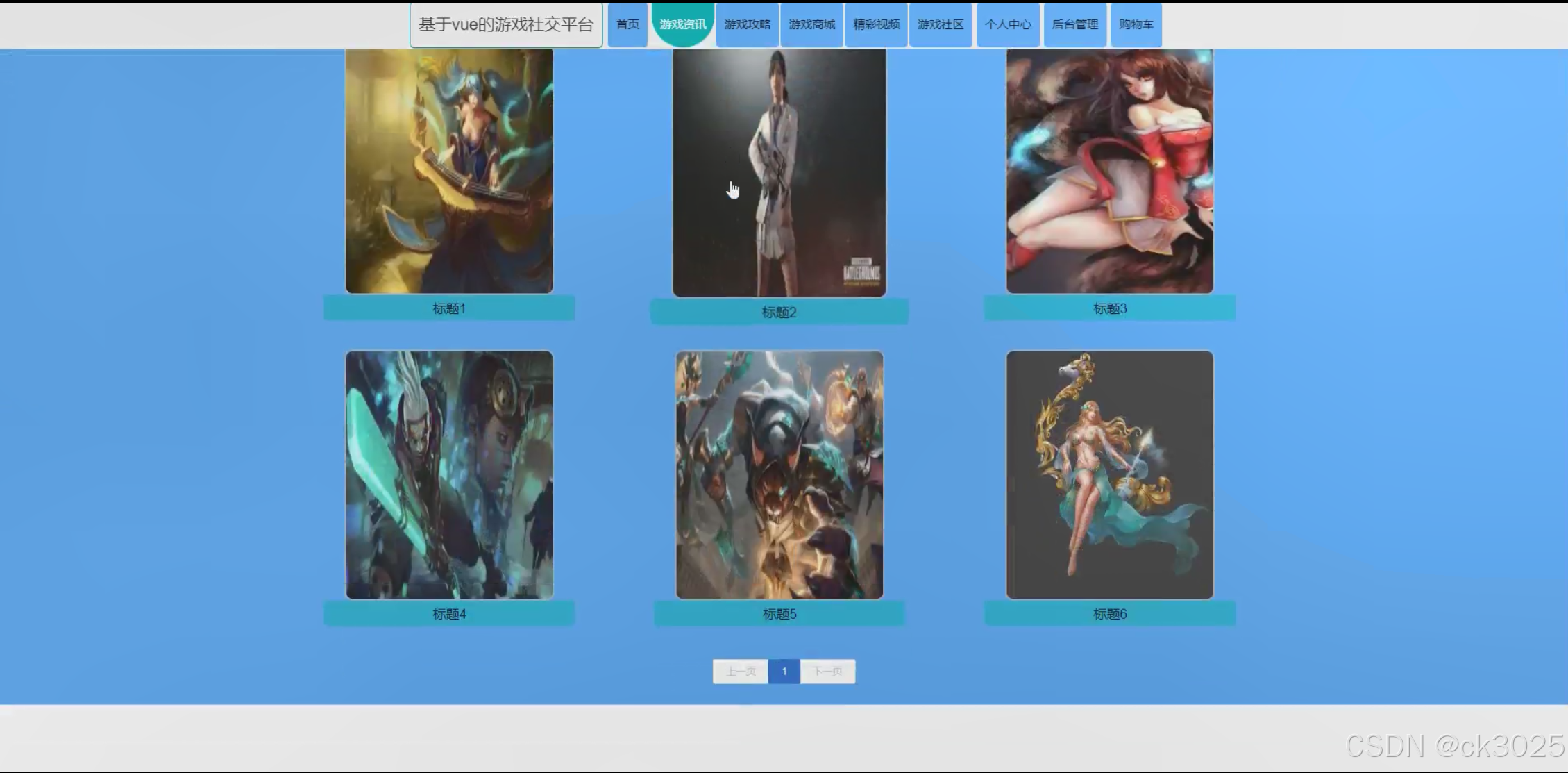
Task: Click the site title 基于vue的游戏社交平台
Action: pyautogui.click(x=506, y=25)
